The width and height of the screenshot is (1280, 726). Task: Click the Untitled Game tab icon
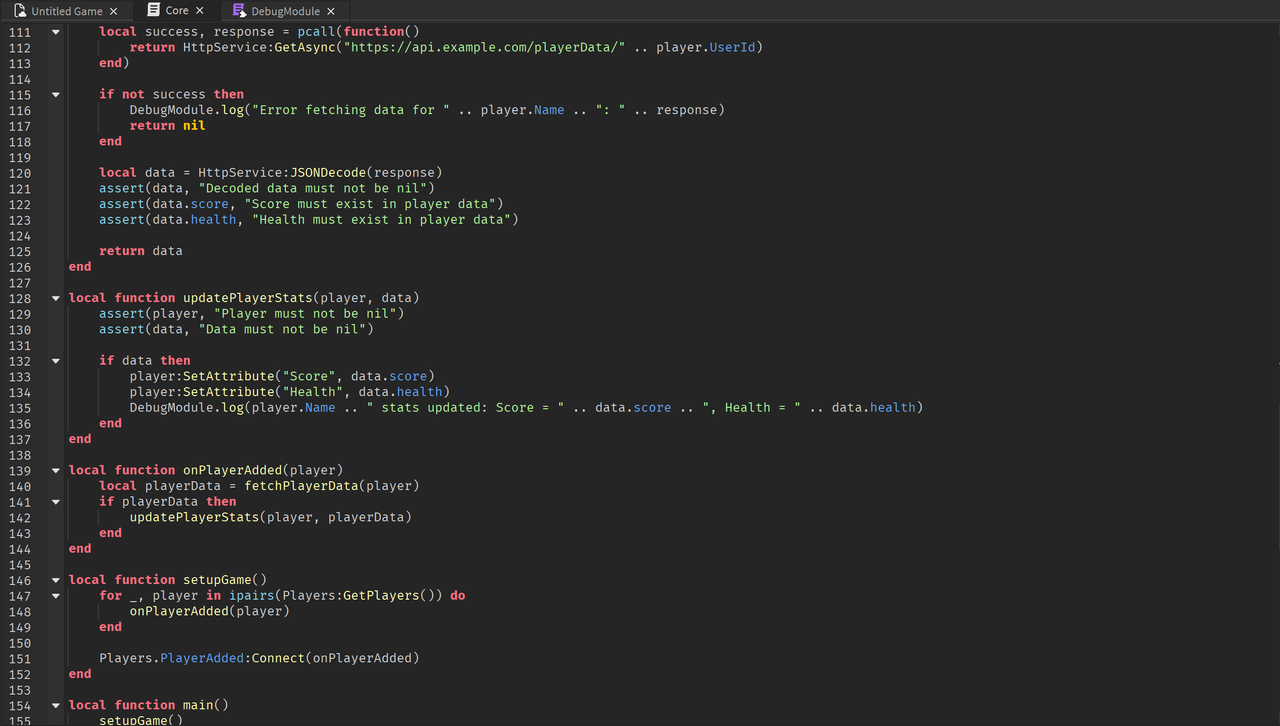20,11
